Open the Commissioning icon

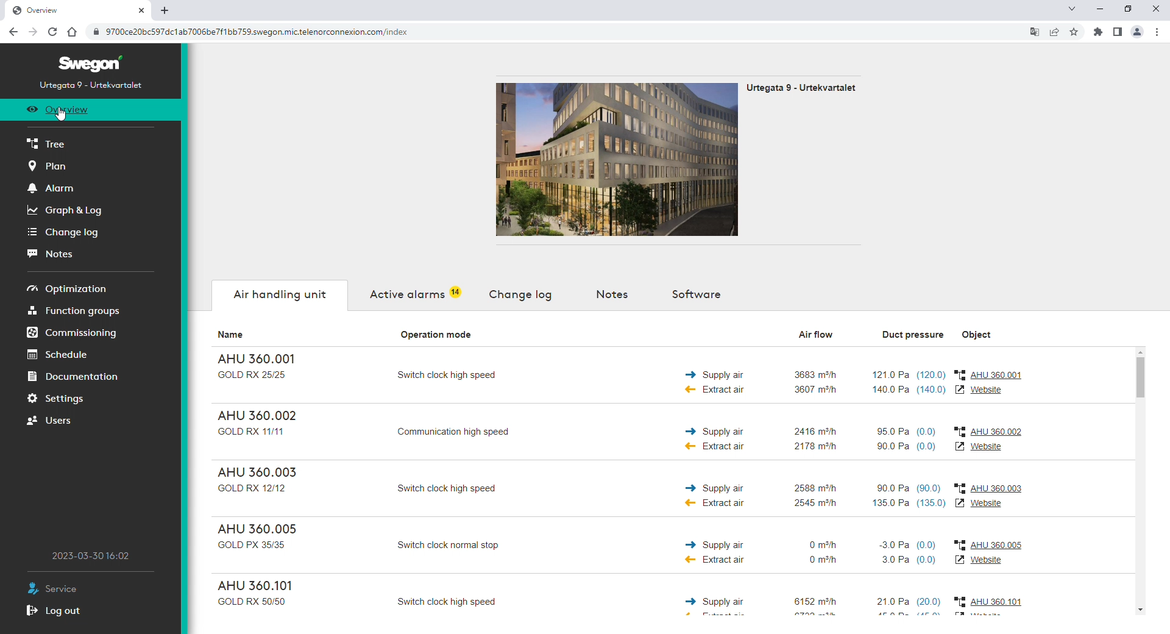click(32, 333)
